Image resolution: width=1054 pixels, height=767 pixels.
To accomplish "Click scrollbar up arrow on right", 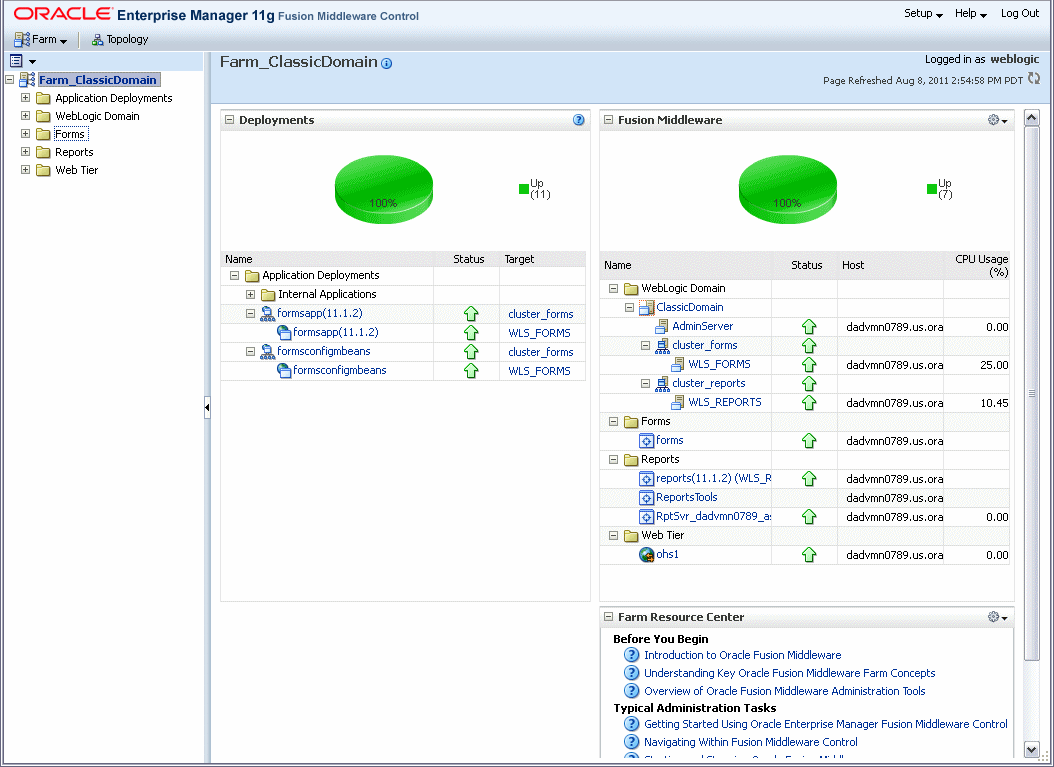I will pyautogui.click(x=1032, y=118).
